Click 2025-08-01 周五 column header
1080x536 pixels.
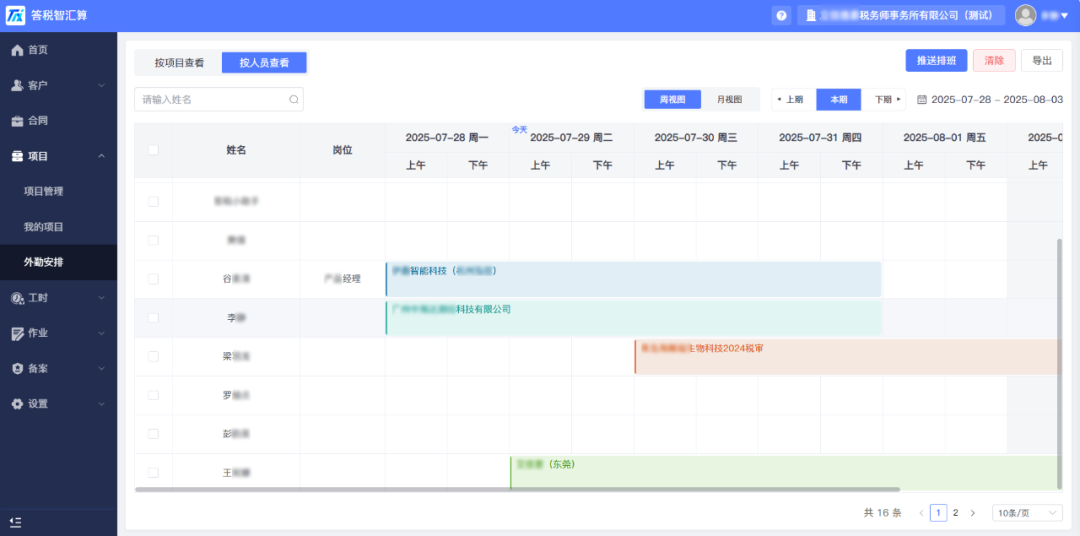click(944, 138)
